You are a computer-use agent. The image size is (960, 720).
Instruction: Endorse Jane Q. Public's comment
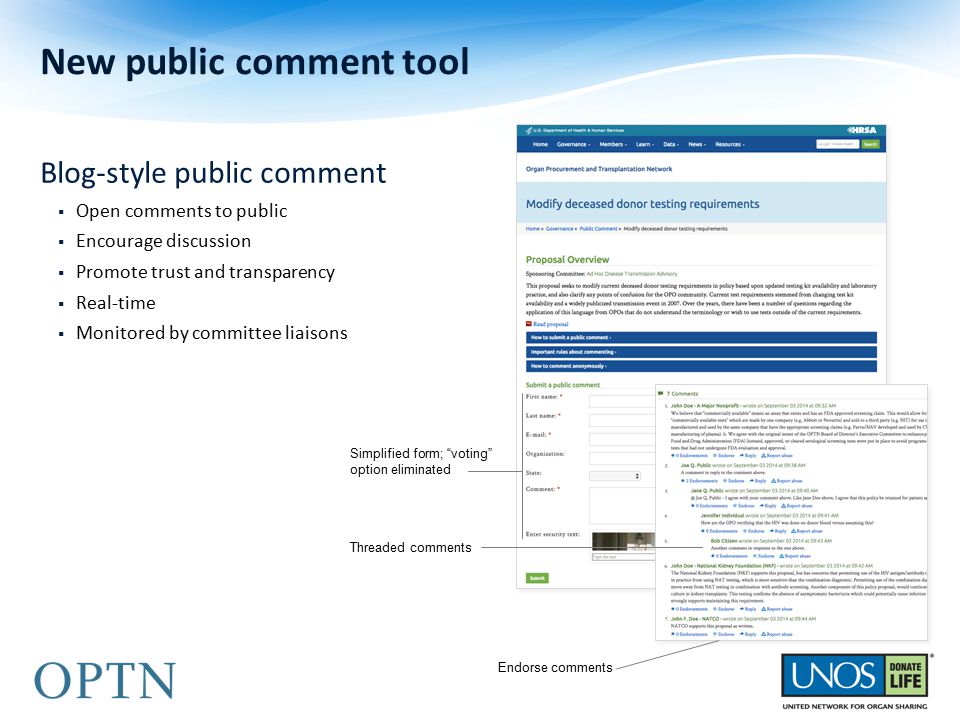[x=744, y=506]
